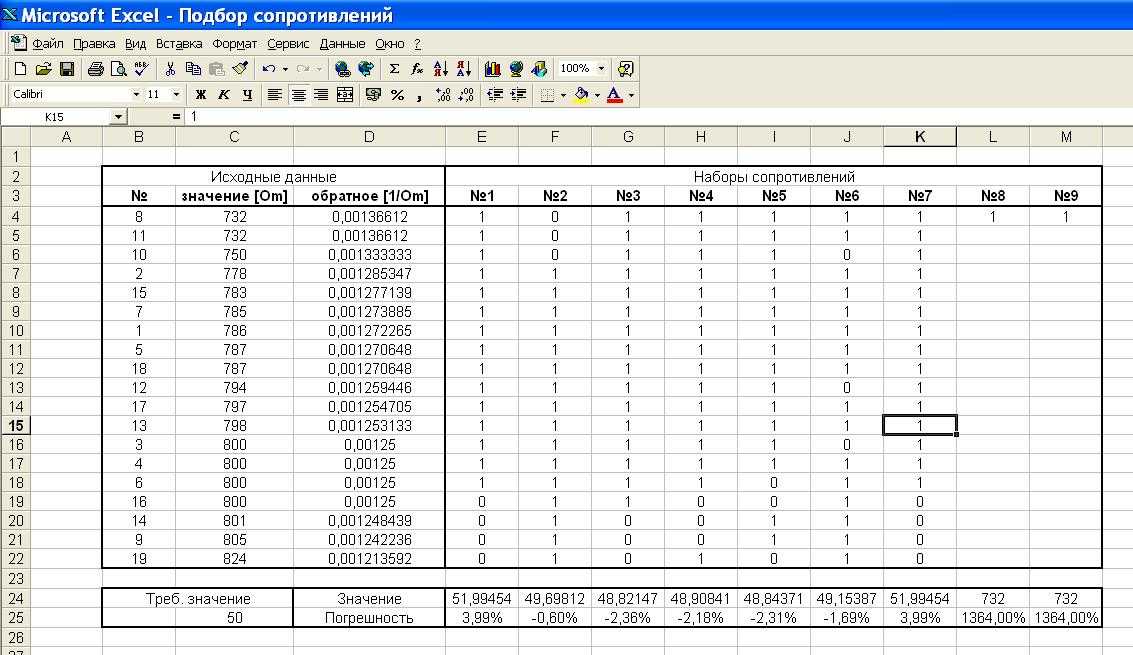Expand the Calibri font name dropdown
The image size is (1133, 655).
tap(136, 94)
